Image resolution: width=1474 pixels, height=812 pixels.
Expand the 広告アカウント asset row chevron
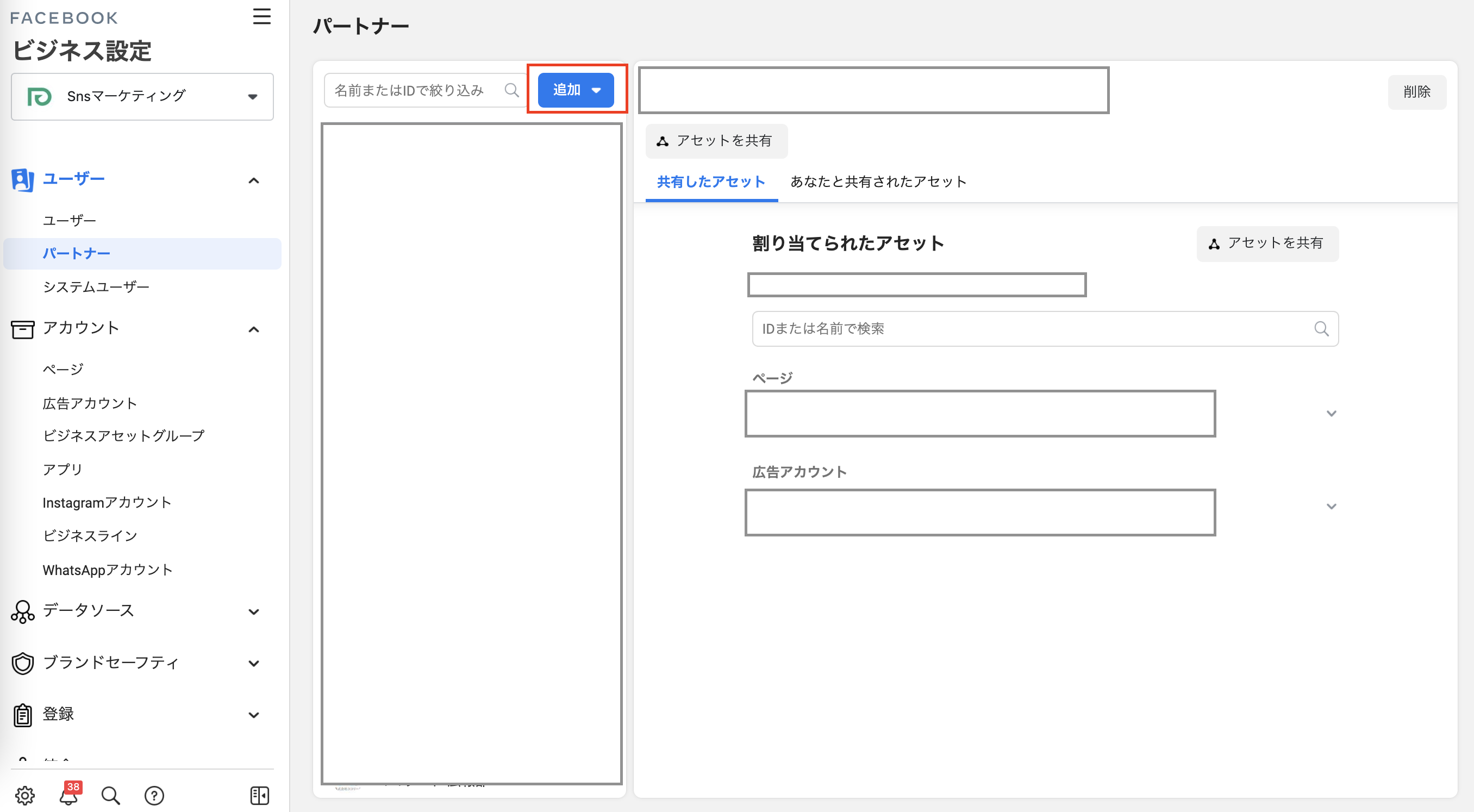1331,506
